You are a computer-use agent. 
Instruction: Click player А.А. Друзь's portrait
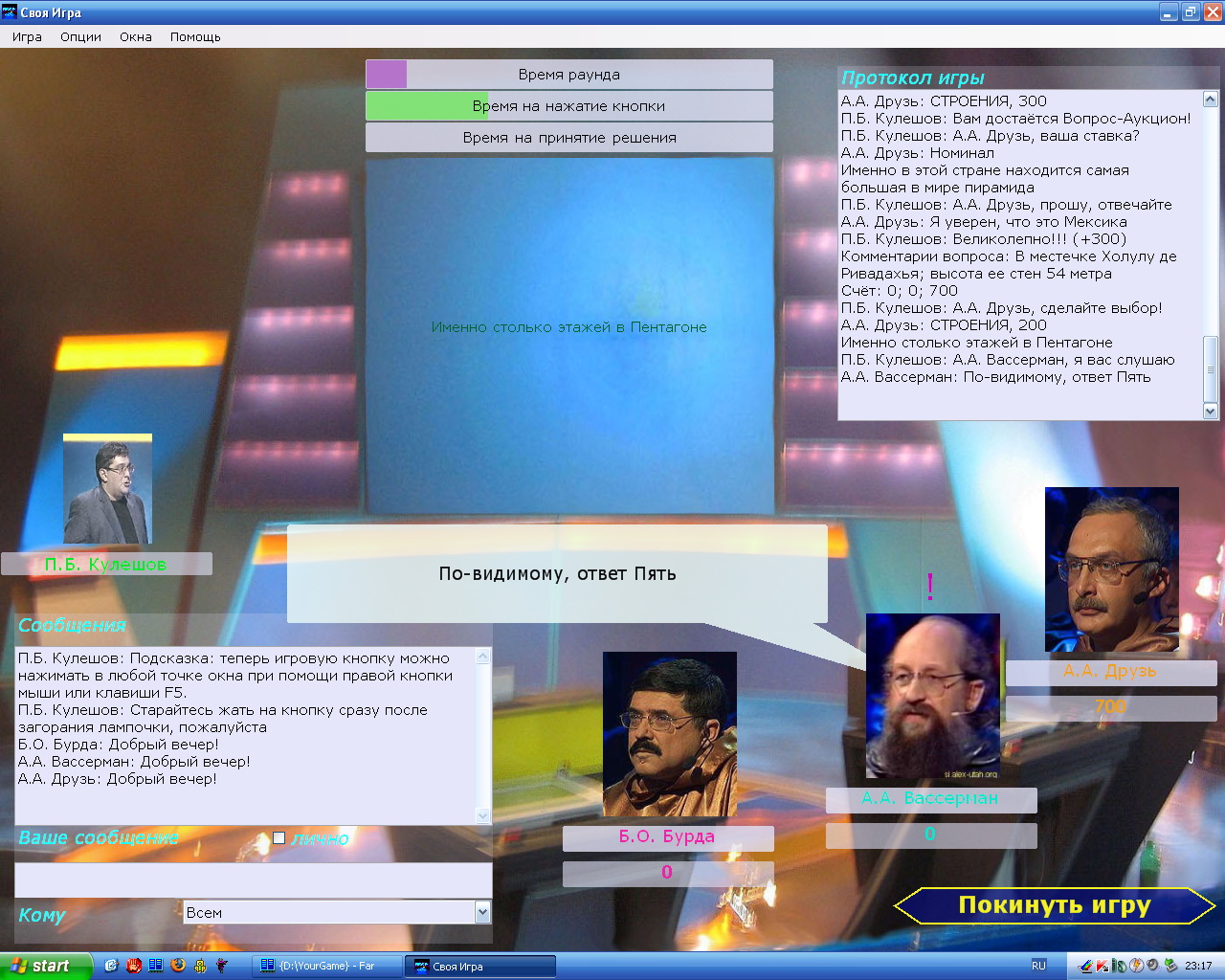[1111, 569]
